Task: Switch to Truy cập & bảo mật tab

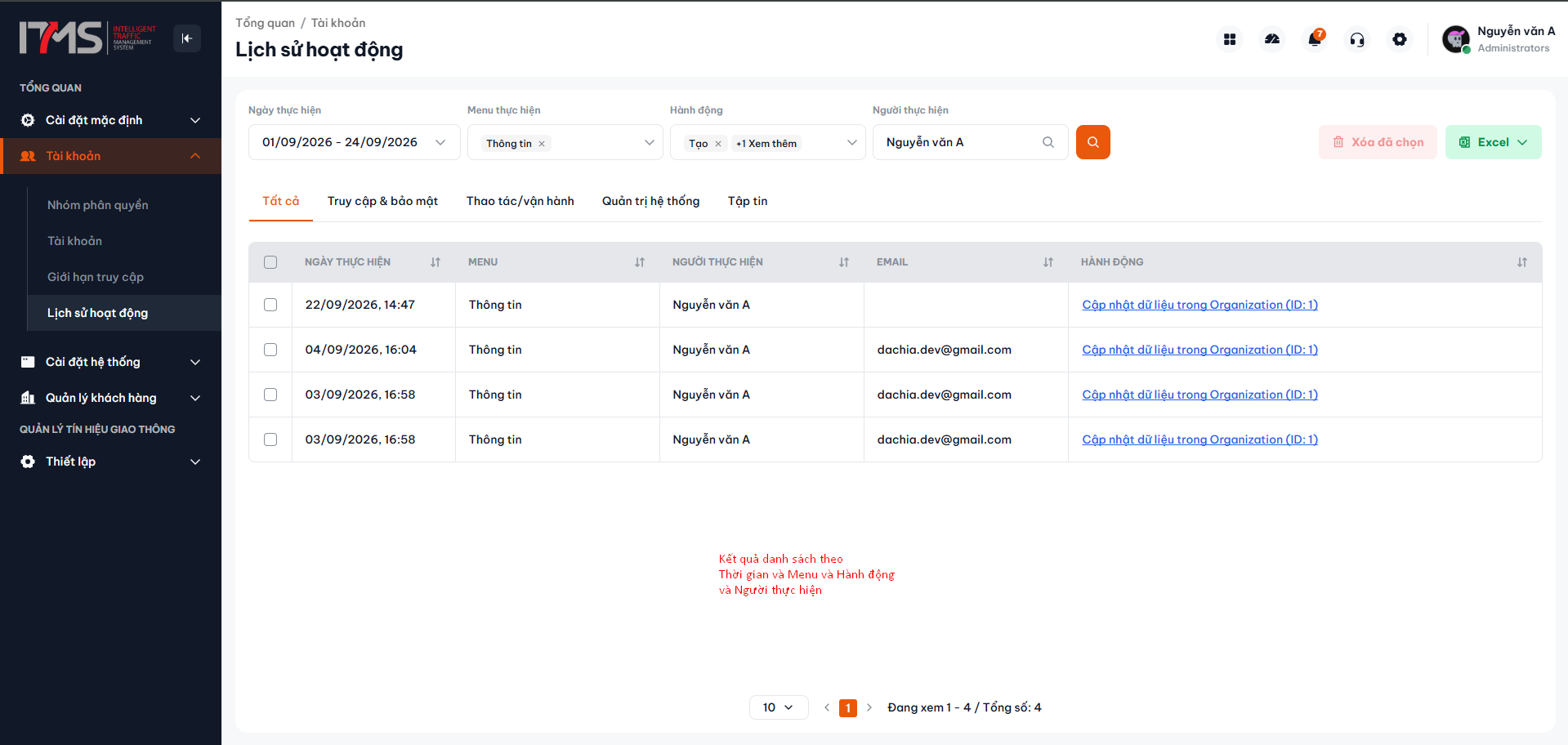Action: click(x=382, y=201)
